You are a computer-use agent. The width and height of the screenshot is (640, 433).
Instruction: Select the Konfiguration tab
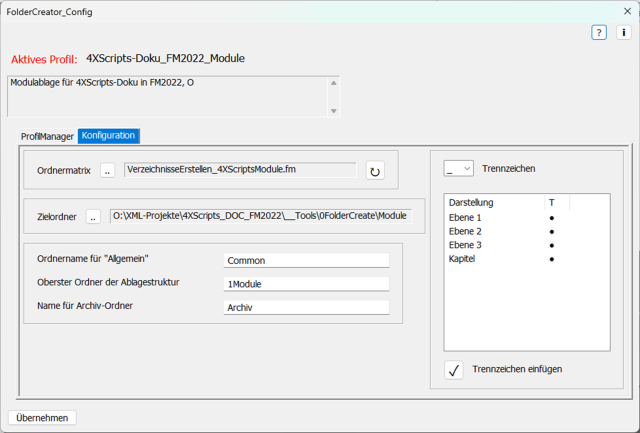coord(109,135)
